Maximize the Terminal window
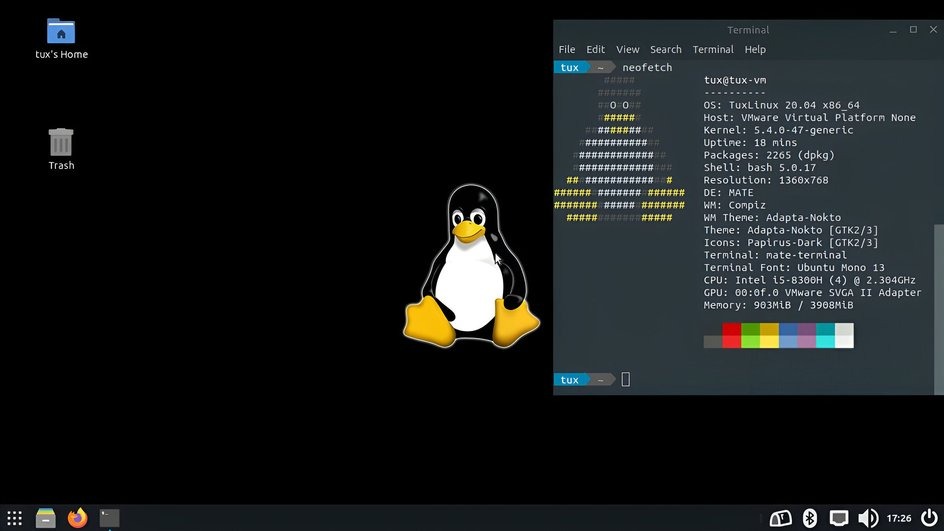944x531 pixels. [913, 30]
